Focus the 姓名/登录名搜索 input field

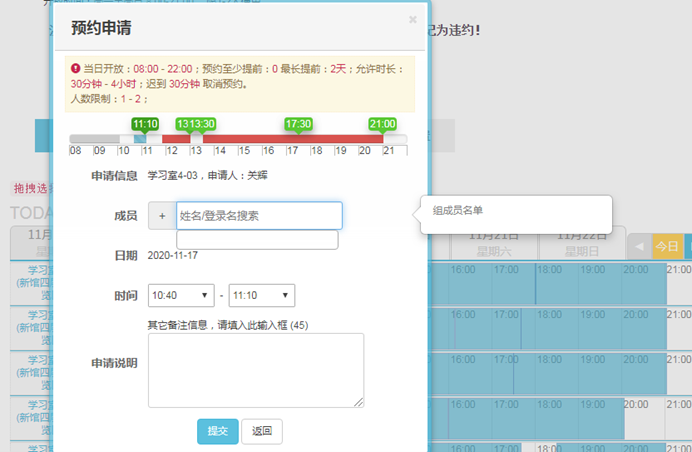pyautogui.click(x=260, y=216)
